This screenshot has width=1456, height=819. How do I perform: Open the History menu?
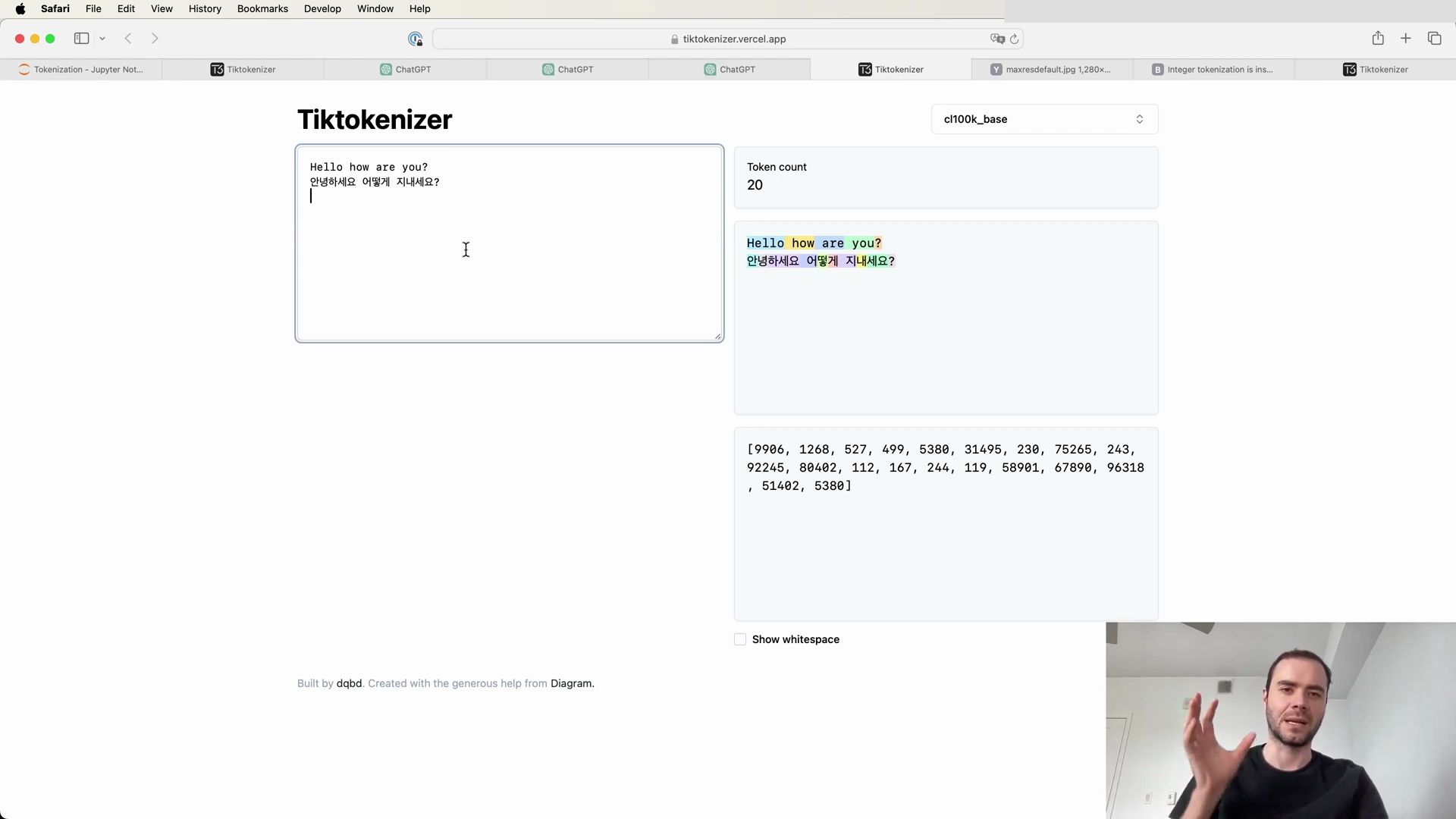tap(205, 9)
